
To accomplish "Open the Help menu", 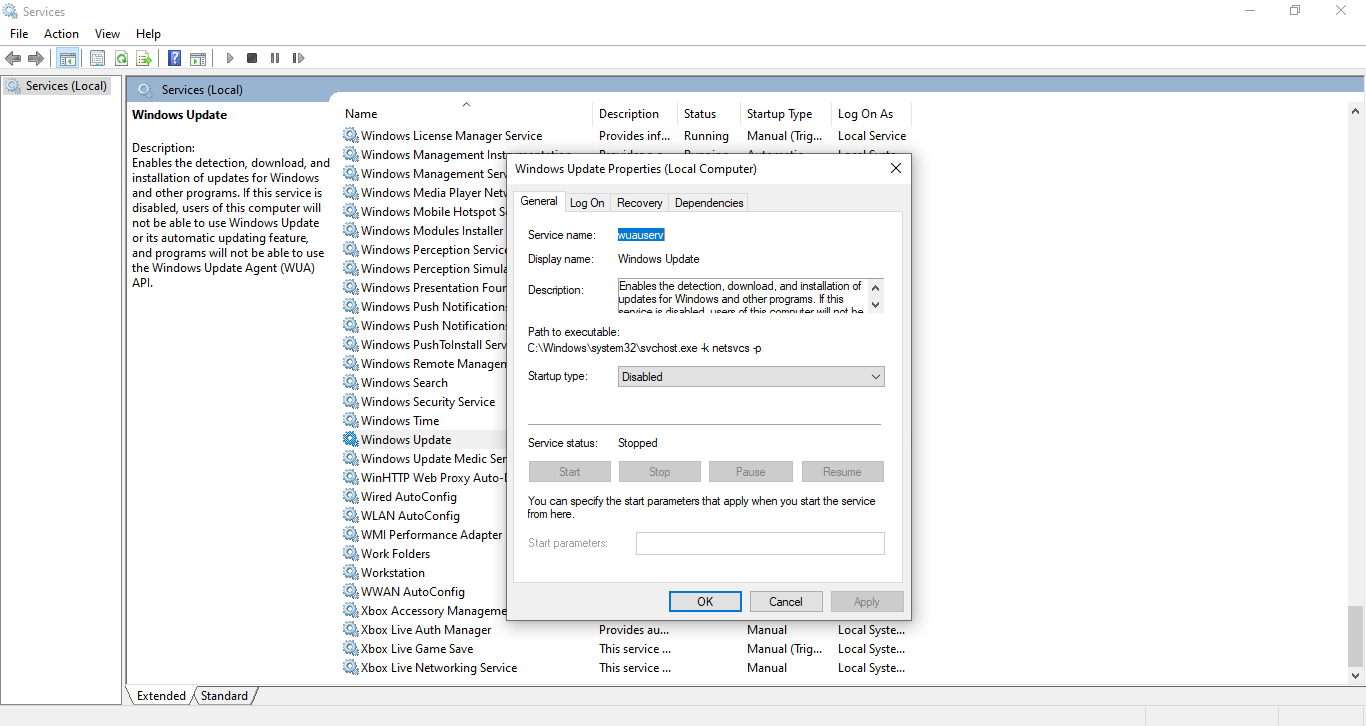I will pyautogui.click(x=148, y=34).
